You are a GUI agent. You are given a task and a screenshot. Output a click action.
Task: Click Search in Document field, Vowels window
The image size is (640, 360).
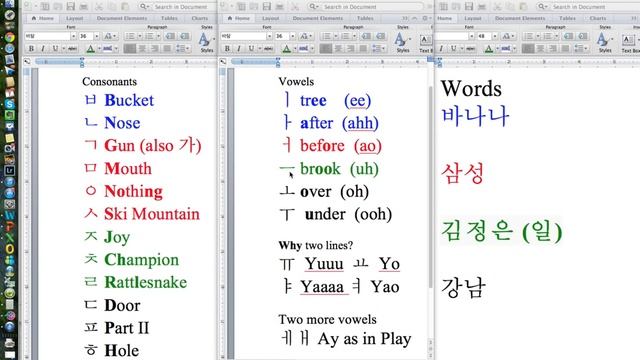click(366, 7)
